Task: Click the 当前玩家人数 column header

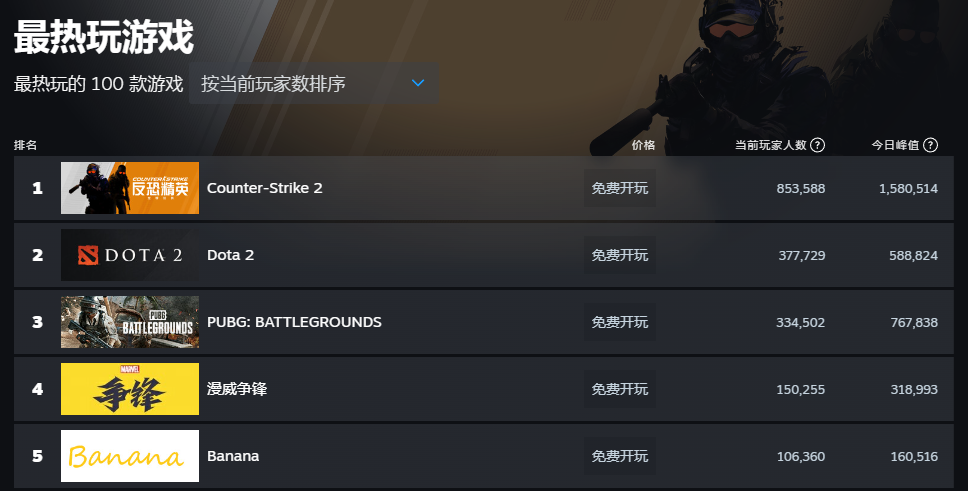Action: [770, 145]
